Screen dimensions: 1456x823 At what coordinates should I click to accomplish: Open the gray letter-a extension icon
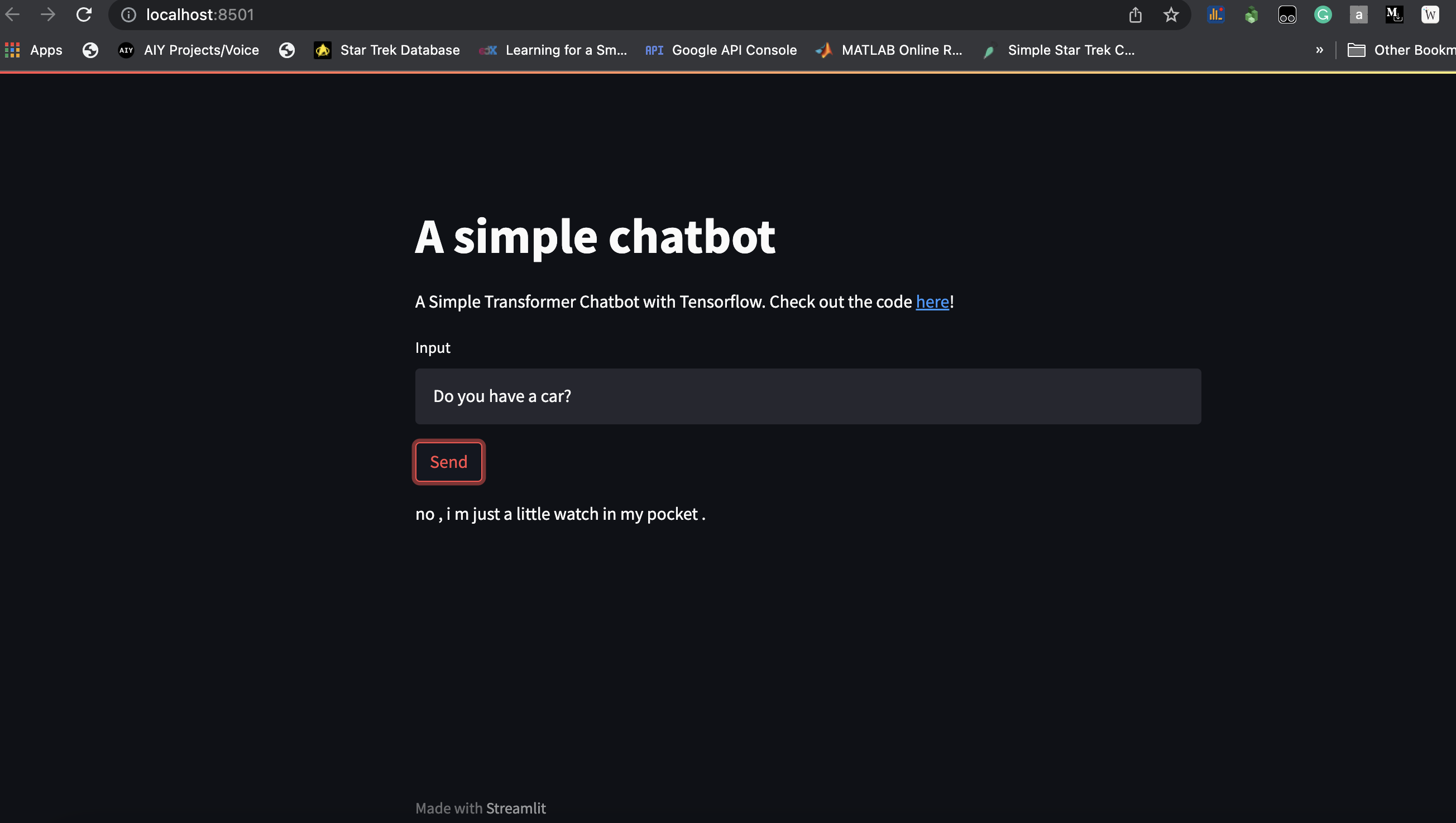pyautogui.click(x=1359, y=15)
